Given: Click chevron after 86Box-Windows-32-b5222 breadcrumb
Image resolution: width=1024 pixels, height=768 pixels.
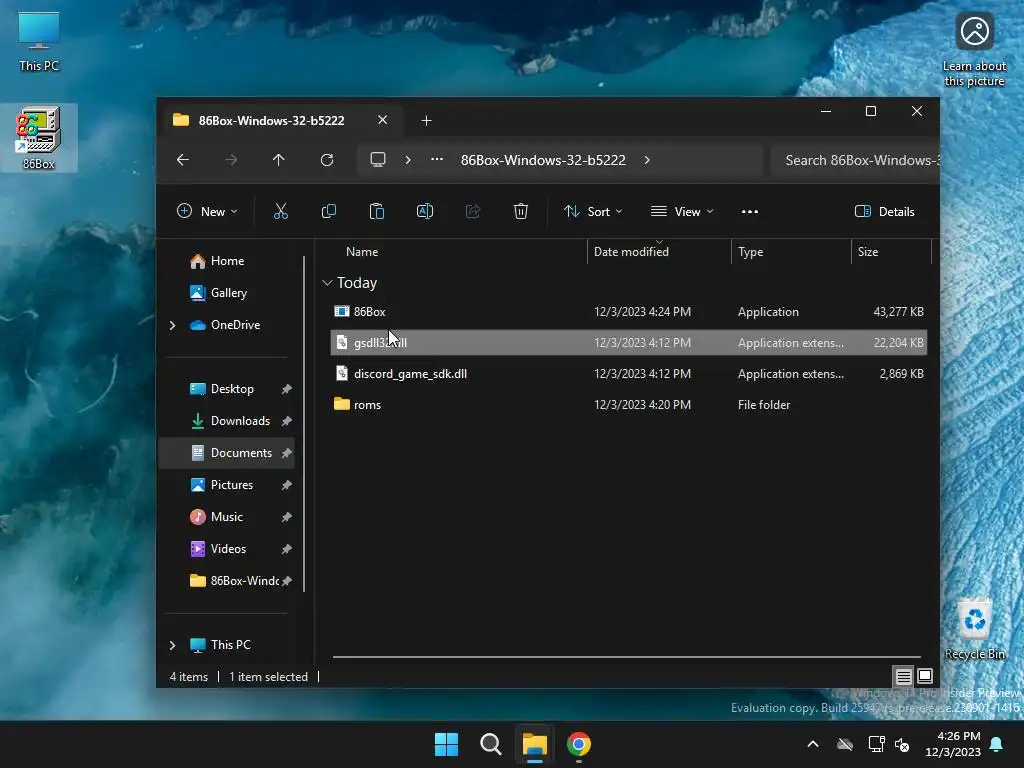Looking at the screenshot, I should pyautogui.click(x=647, y=160).
